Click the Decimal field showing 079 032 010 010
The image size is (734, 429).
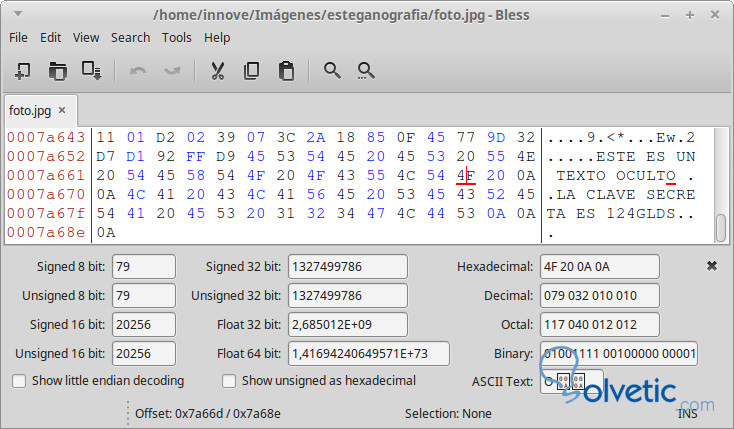[x=600, y=296]
